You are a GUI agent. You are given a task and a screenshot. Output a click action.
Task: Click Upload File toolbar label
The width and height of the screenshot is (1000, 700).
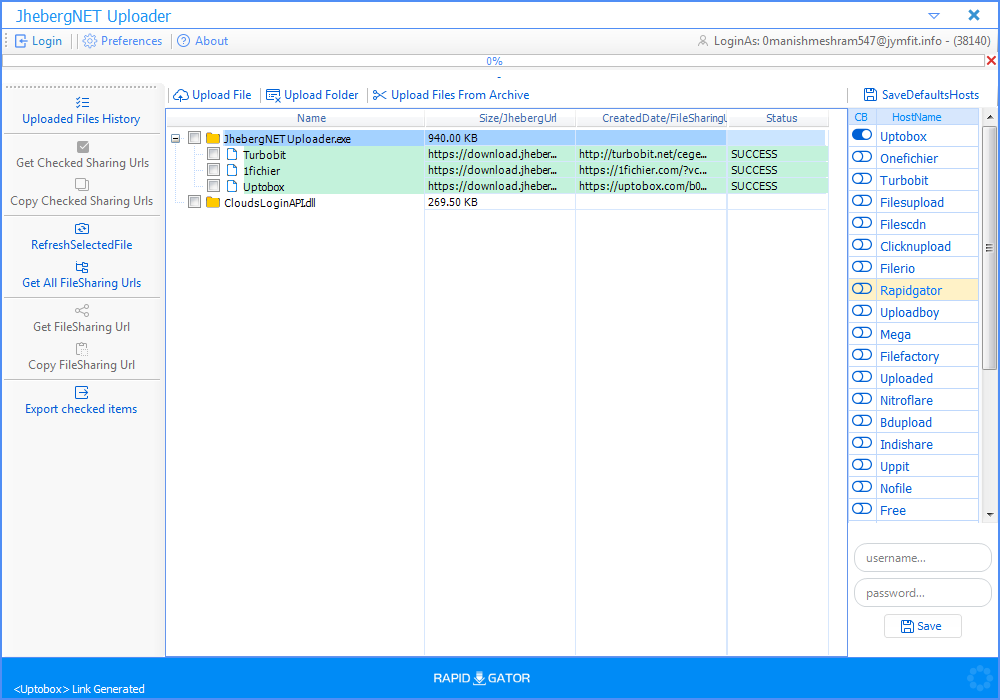pyautogui.click(x=222, y=95)
